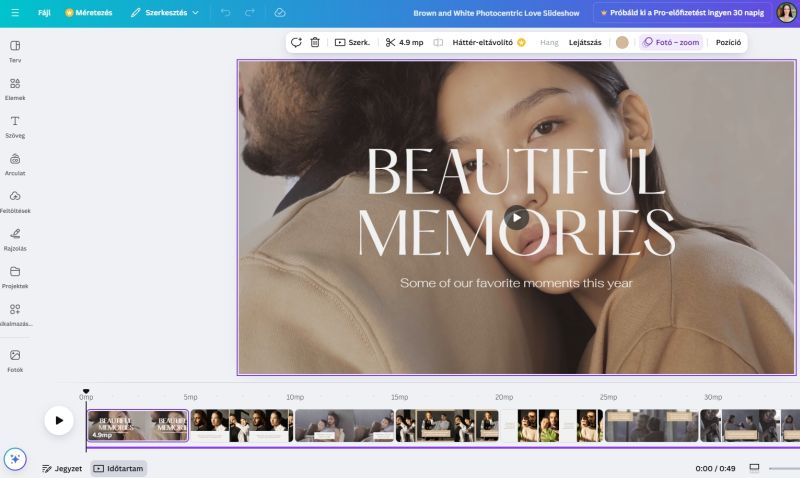Open the Terv design panel
Viewport: 800px width, 478px height.
point(15,52)
